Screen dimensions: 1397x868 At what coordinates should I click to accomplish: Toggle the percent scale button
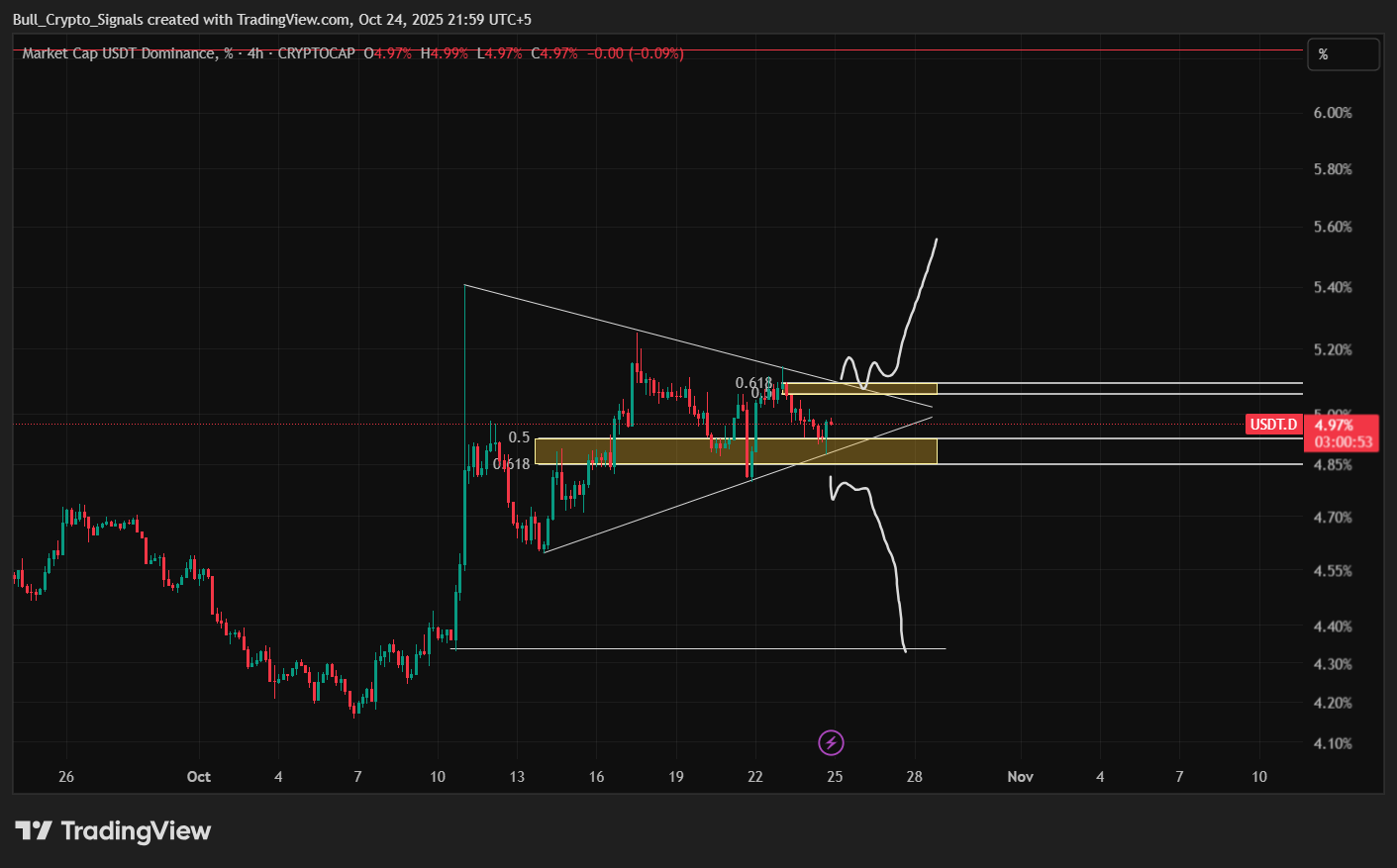point(1343,54)
